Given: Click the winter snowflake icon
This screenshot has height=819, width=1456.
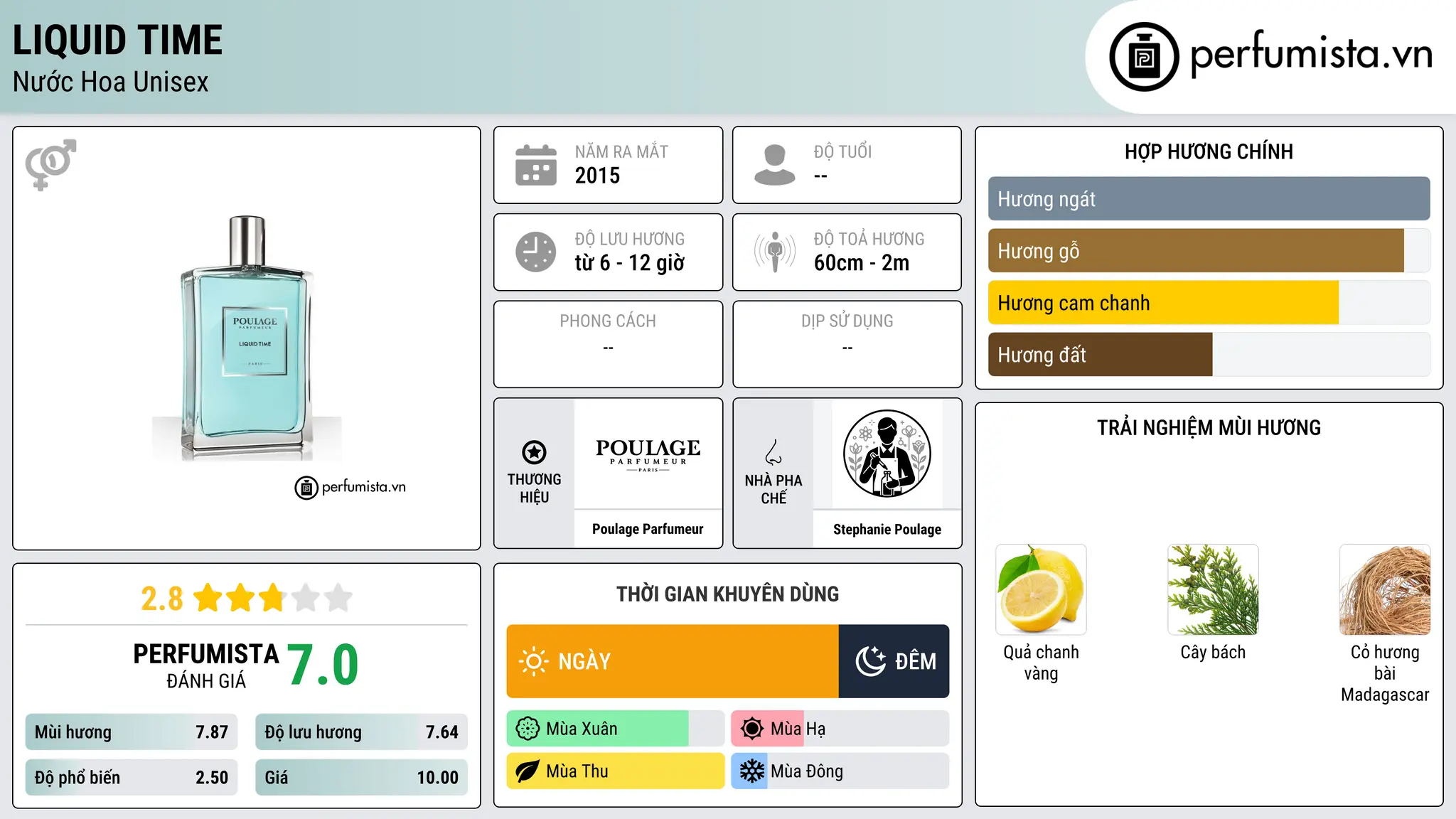Looking at the screenshot, I should point(751,771).
